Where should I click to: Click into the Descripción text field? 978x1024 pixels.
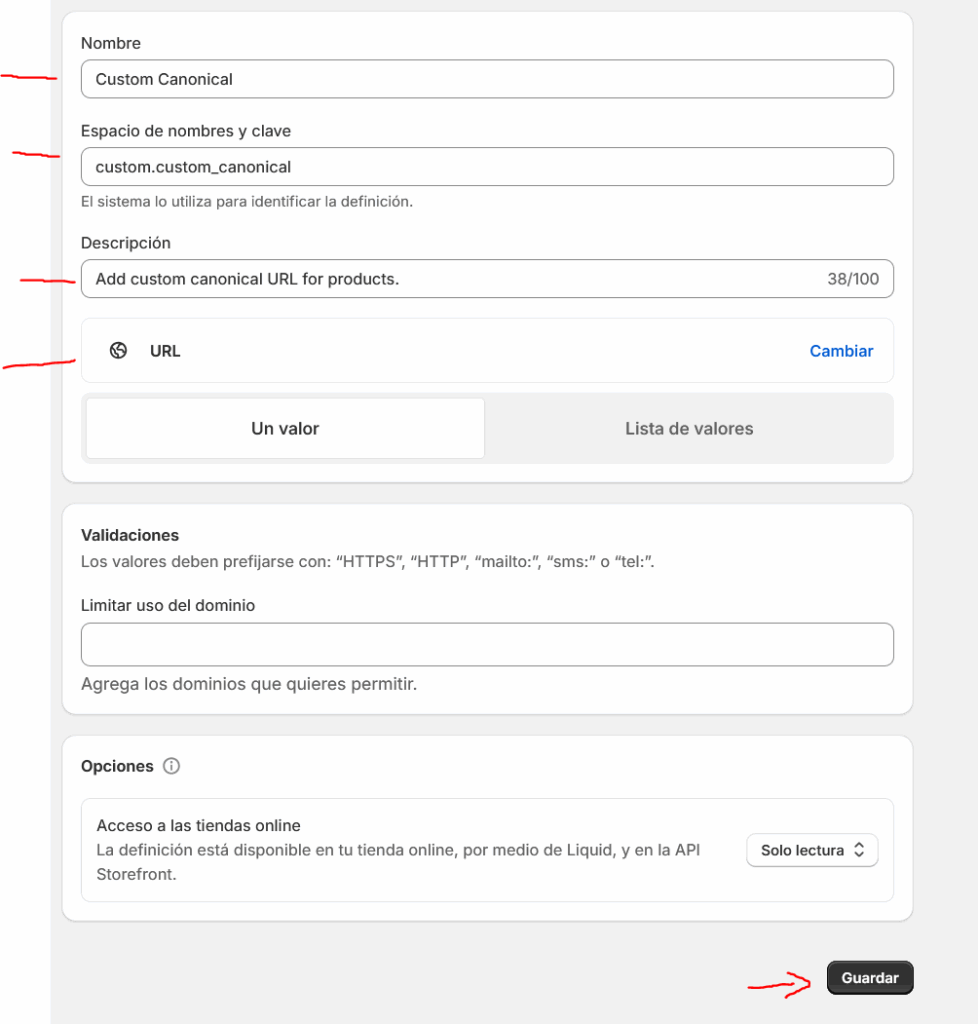[x=450, y=279]
